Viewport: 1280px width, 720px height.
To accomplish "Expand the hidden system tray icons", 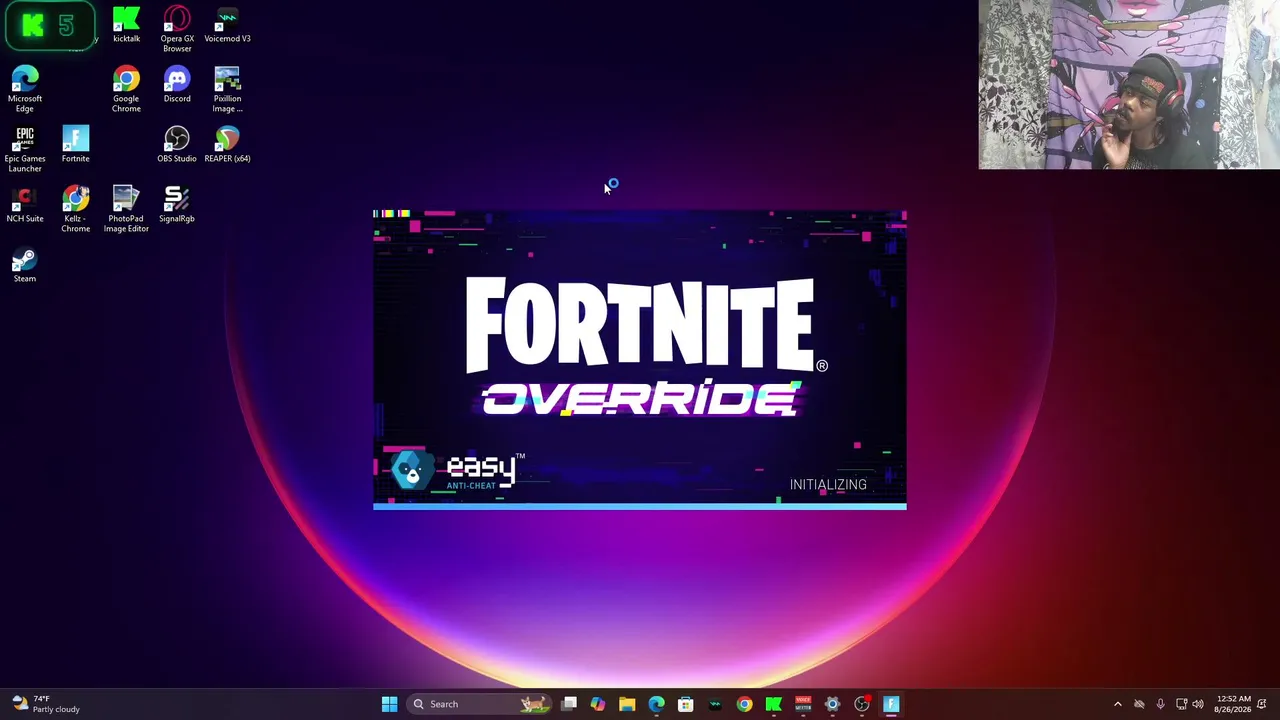I will 1118,704.
